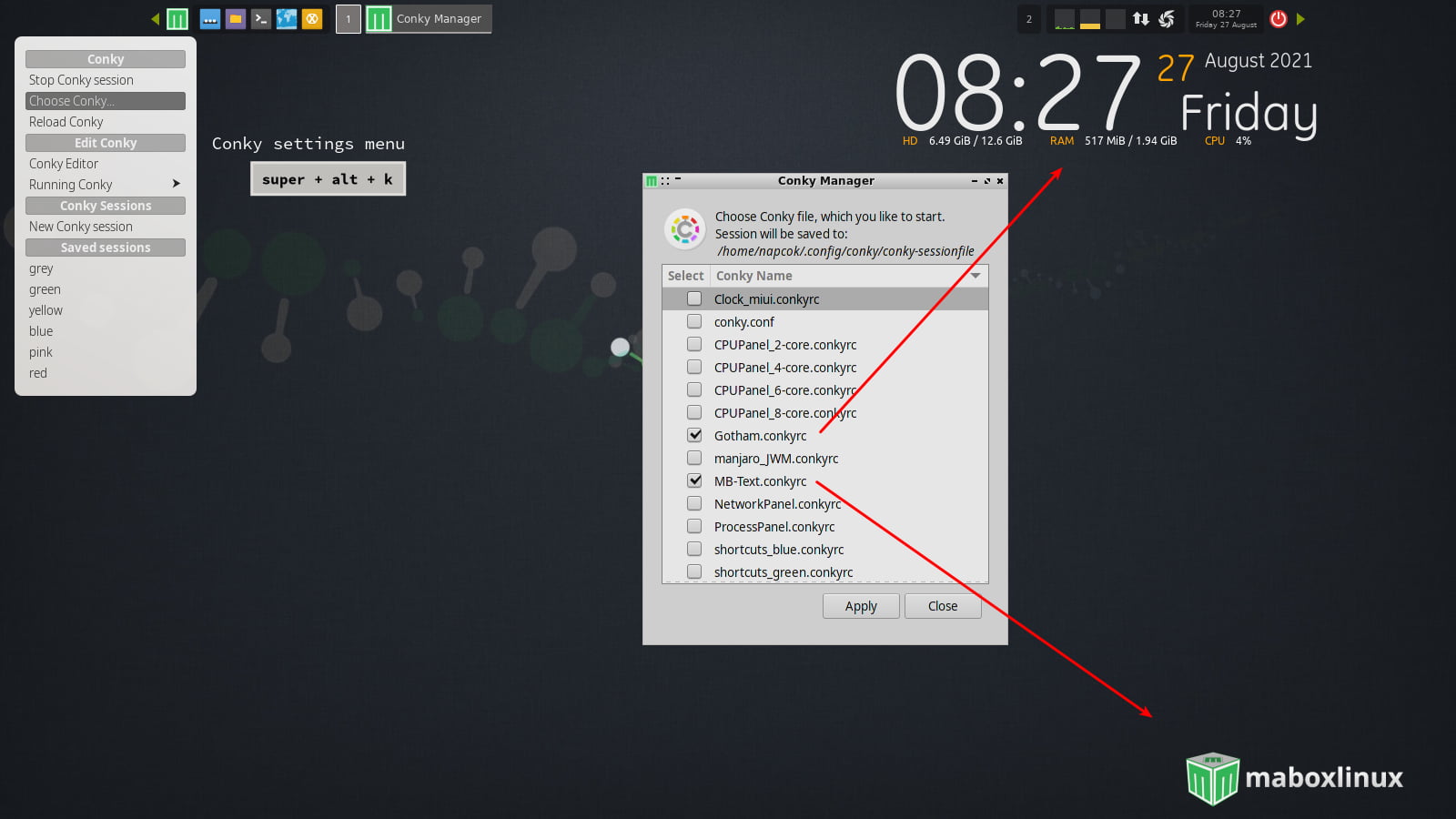Screen dimensions: 1456x819
Task: Click the Conky Name column sort arrow
Action: pos(976,276)
